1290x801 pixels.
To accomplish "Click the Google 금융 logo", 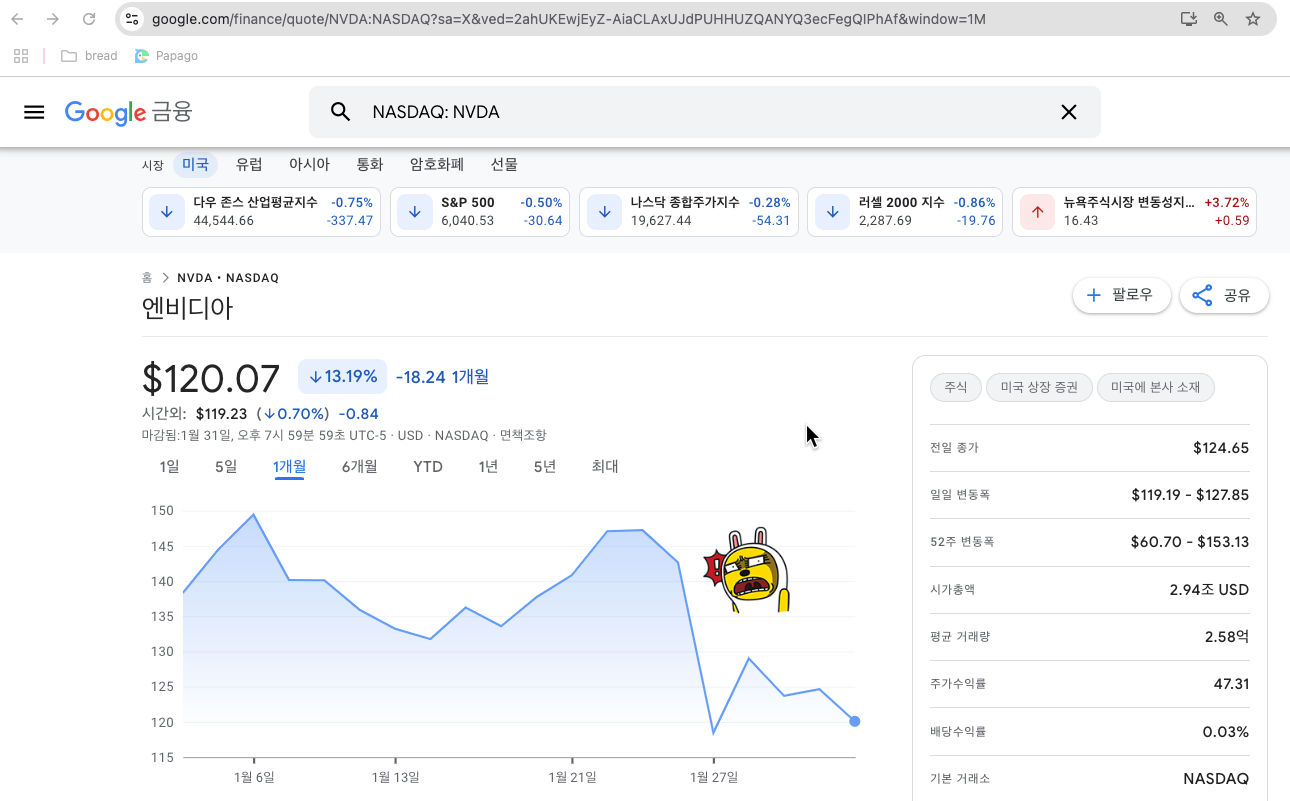I will [x=128, y=112].
